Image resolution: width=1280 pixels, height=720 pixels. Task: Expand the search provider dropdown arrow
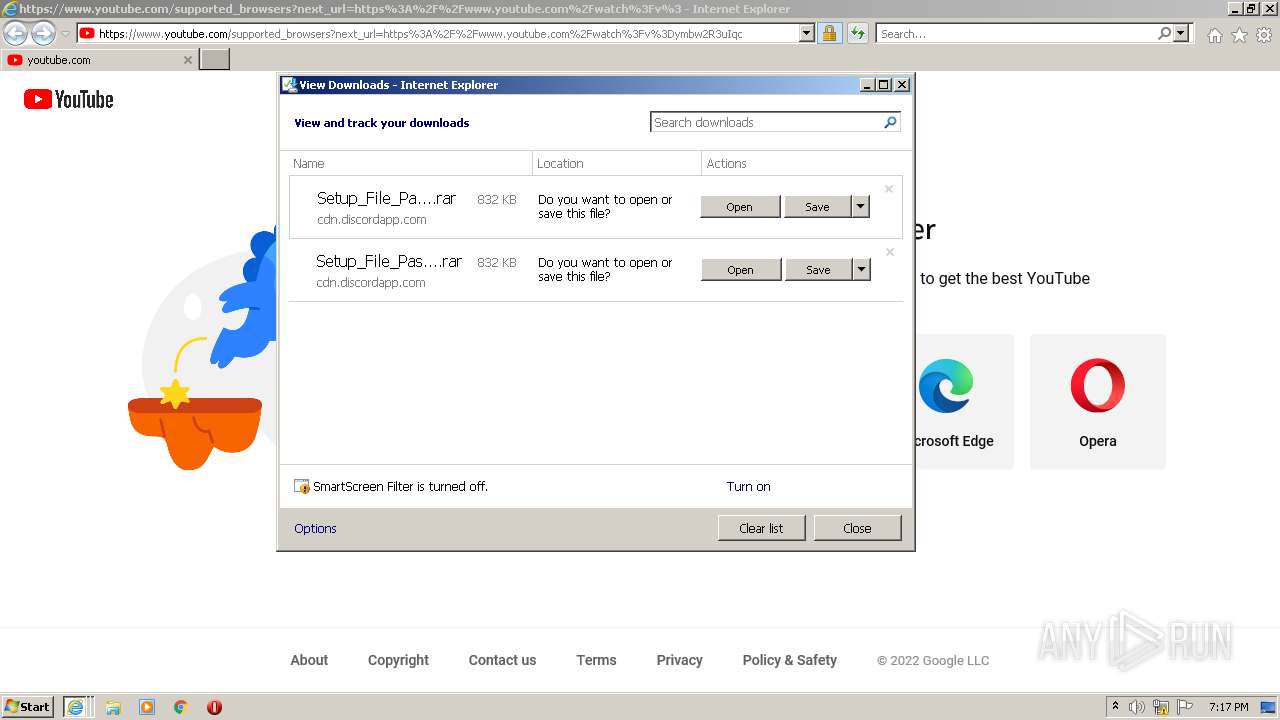(x=1181, y=33)
